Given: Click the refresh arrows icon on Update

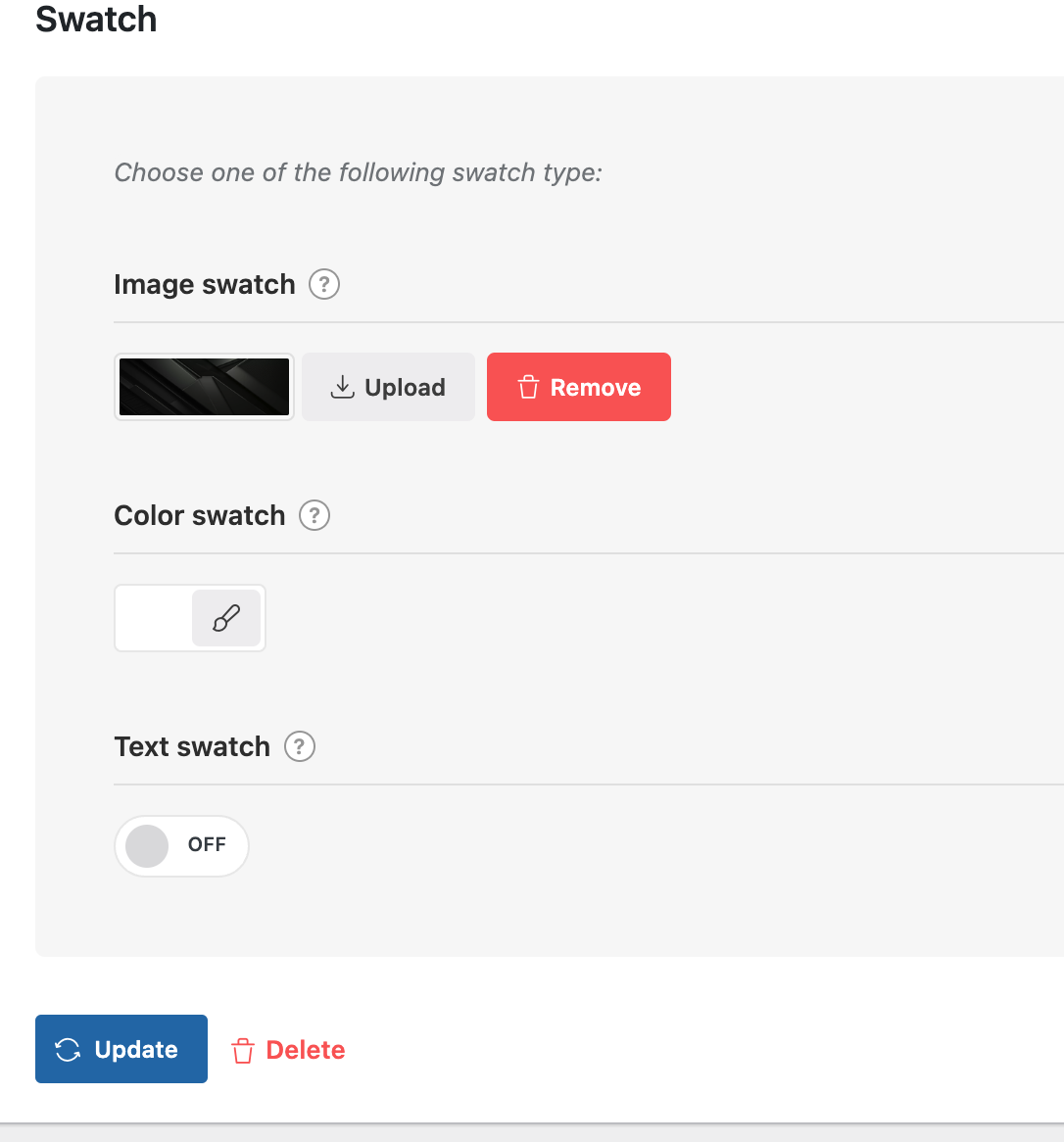Looking at the screenshot, I should [68, 1050].
